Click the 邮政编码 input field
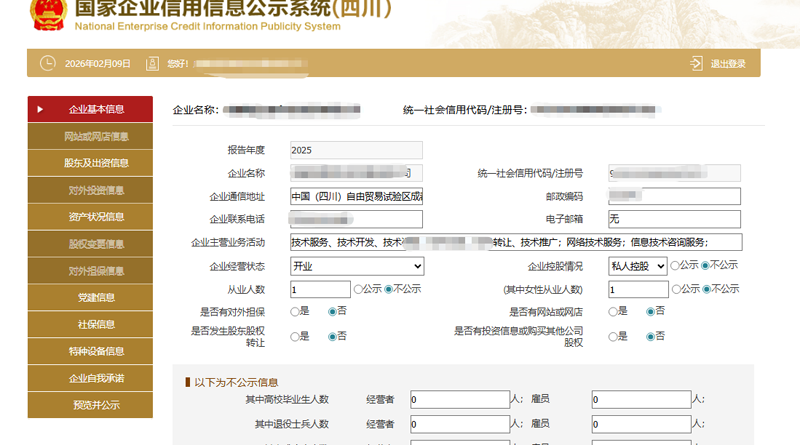Viewport: 800px width, 445px height. (674, 196)
